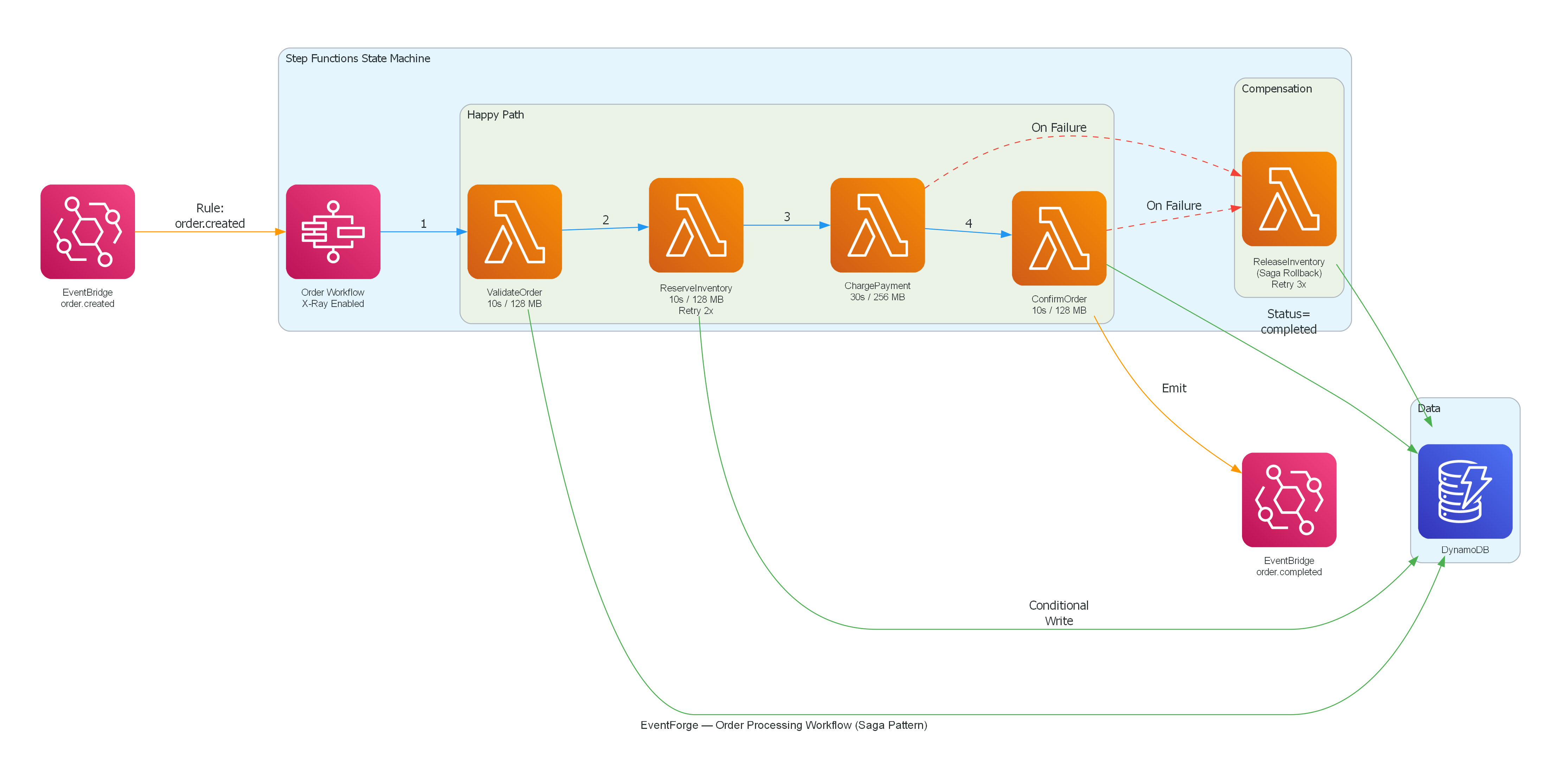Viewport: 1568px width, 776px height.
Task: Select the 'Emit' edge label
Action: pyautogui.click(x=1173, y=388)
